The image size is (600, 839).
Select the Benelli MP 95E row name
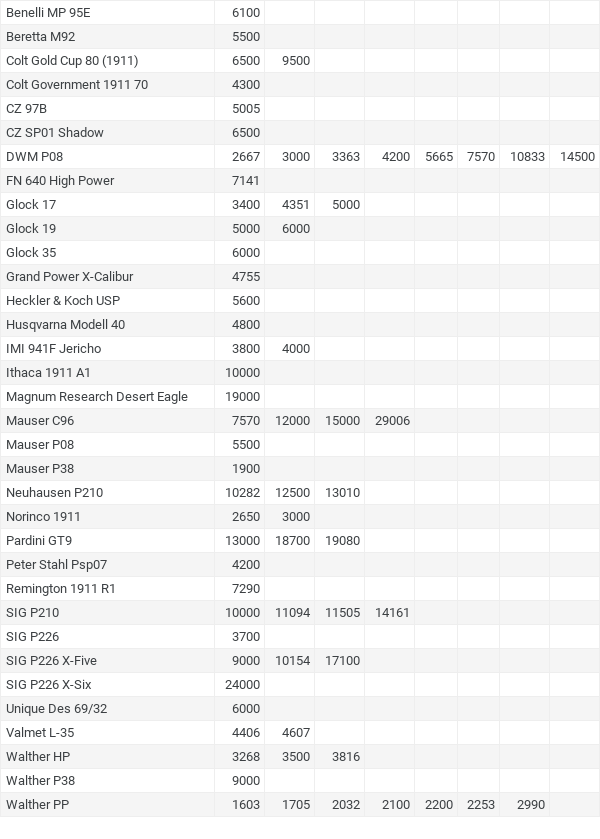tap(48, 12)
